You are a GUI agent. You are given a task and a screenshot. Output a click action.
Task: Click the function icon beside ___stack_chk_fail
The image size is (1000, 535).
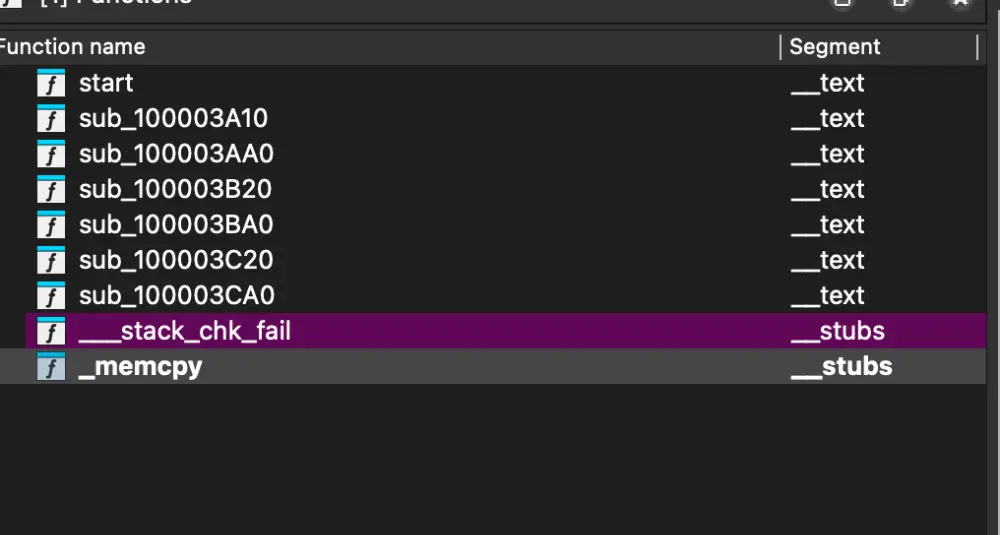51,331
